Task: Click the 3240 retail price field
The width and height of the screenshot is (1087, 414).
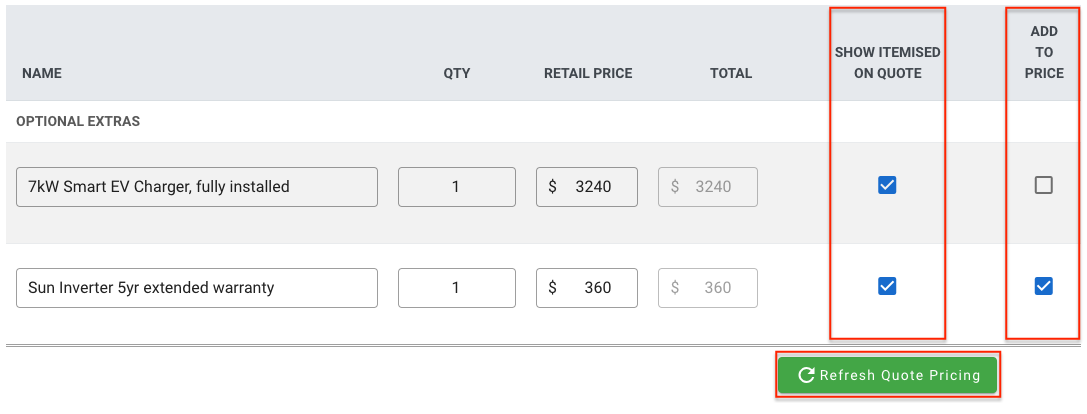Action: [x=586, y=187]
